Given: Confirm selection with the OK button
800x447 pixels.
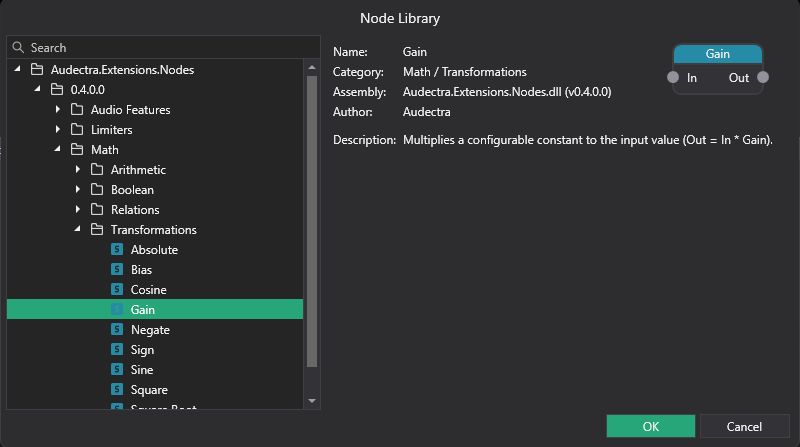Looking at the screenshot, I should click(x=651, y=426).
